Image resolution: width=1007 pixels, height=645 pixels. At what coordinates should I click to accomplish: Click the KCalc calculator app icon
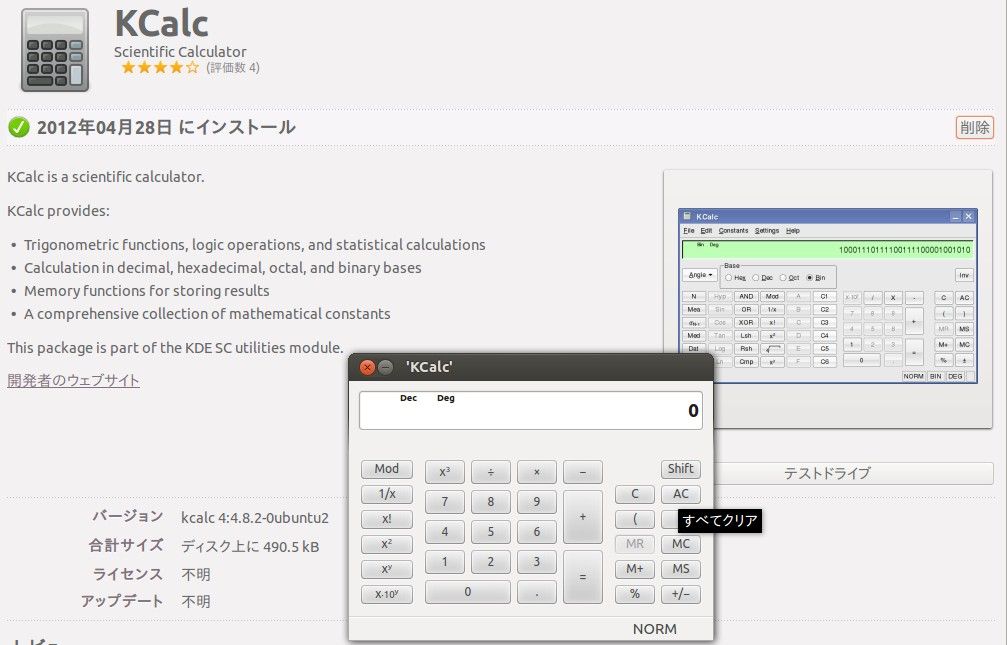point(55,50)
